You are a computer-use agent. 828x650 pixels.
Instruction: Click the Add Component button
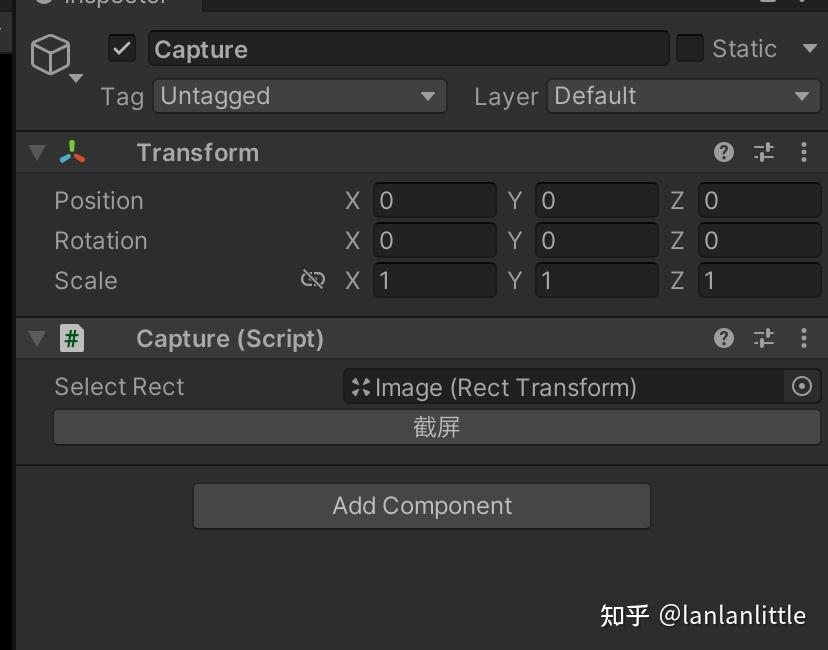(422, 506)
